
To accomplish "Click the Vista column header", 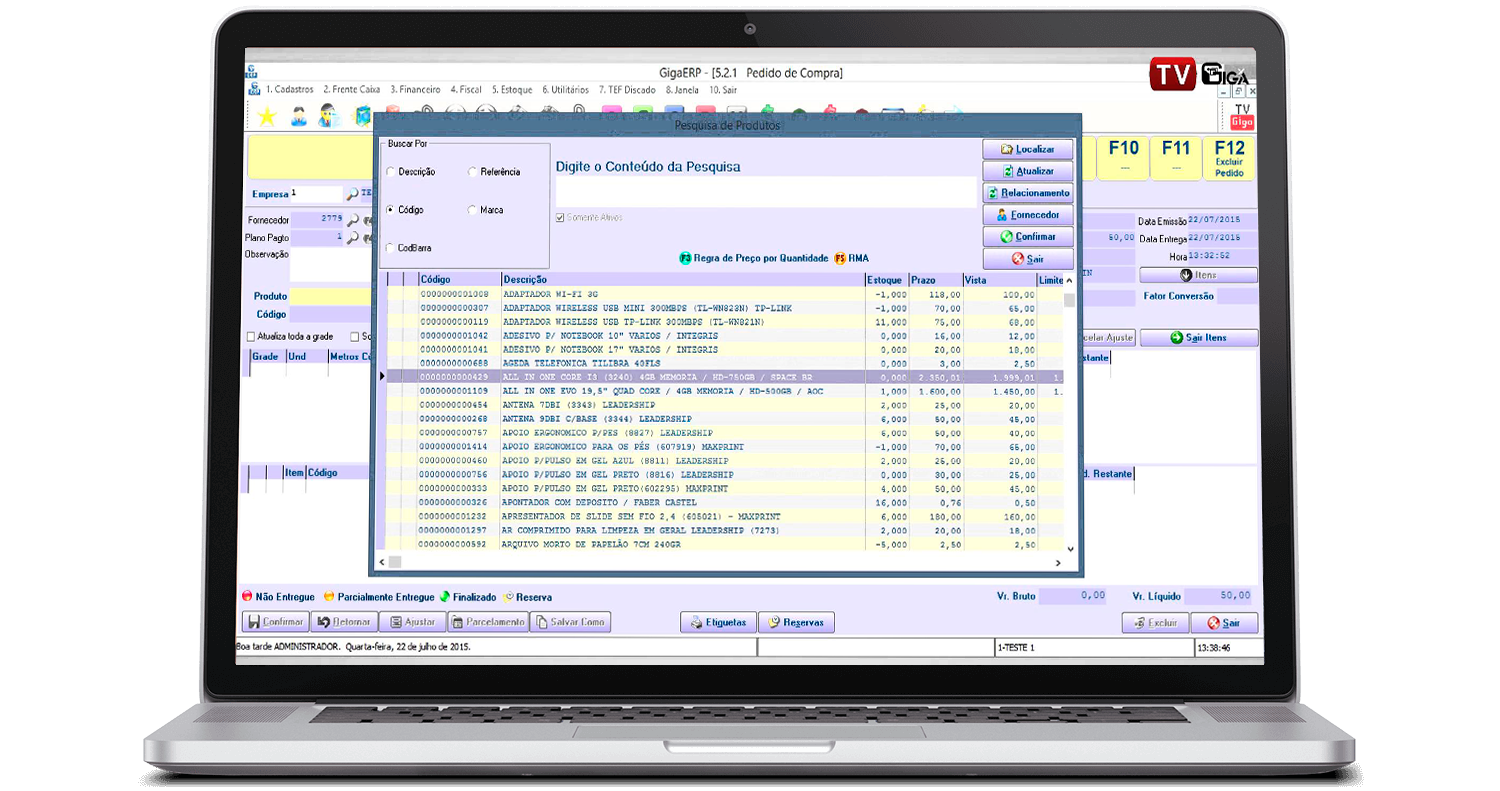I will point(999,280).
